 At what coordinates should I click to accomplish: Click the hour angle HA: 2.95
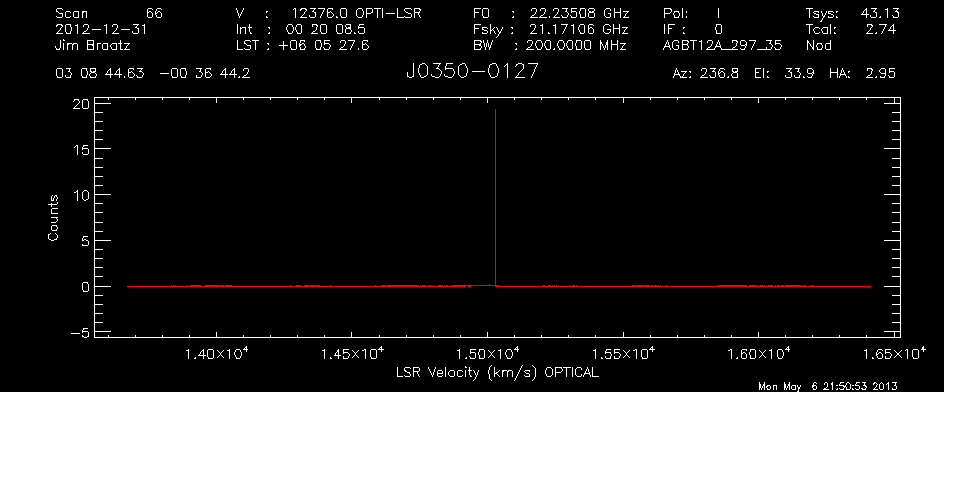(x=863, y=74)
